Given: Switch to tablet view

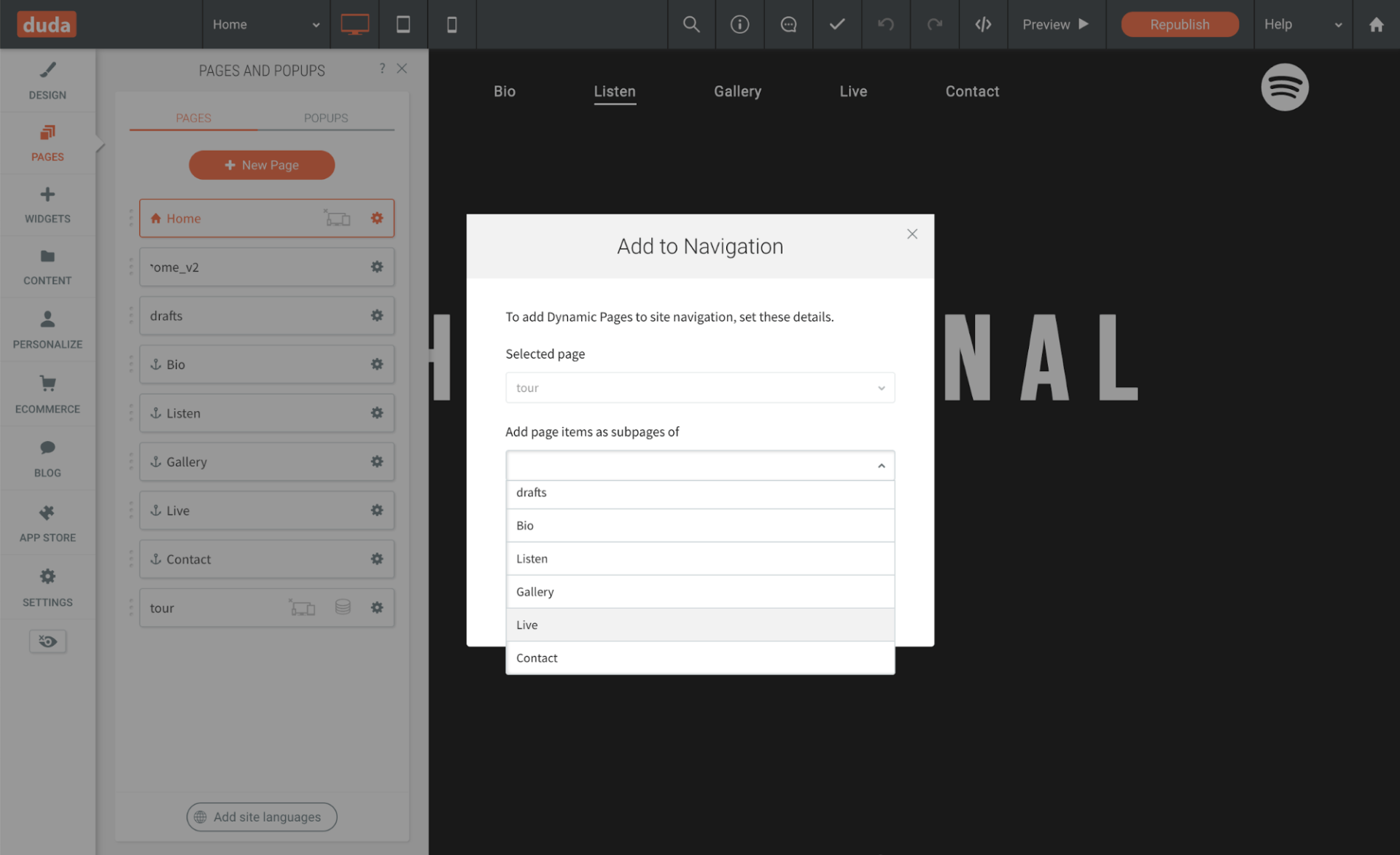Looking at the screenshot, I should [x=403, y=24].
